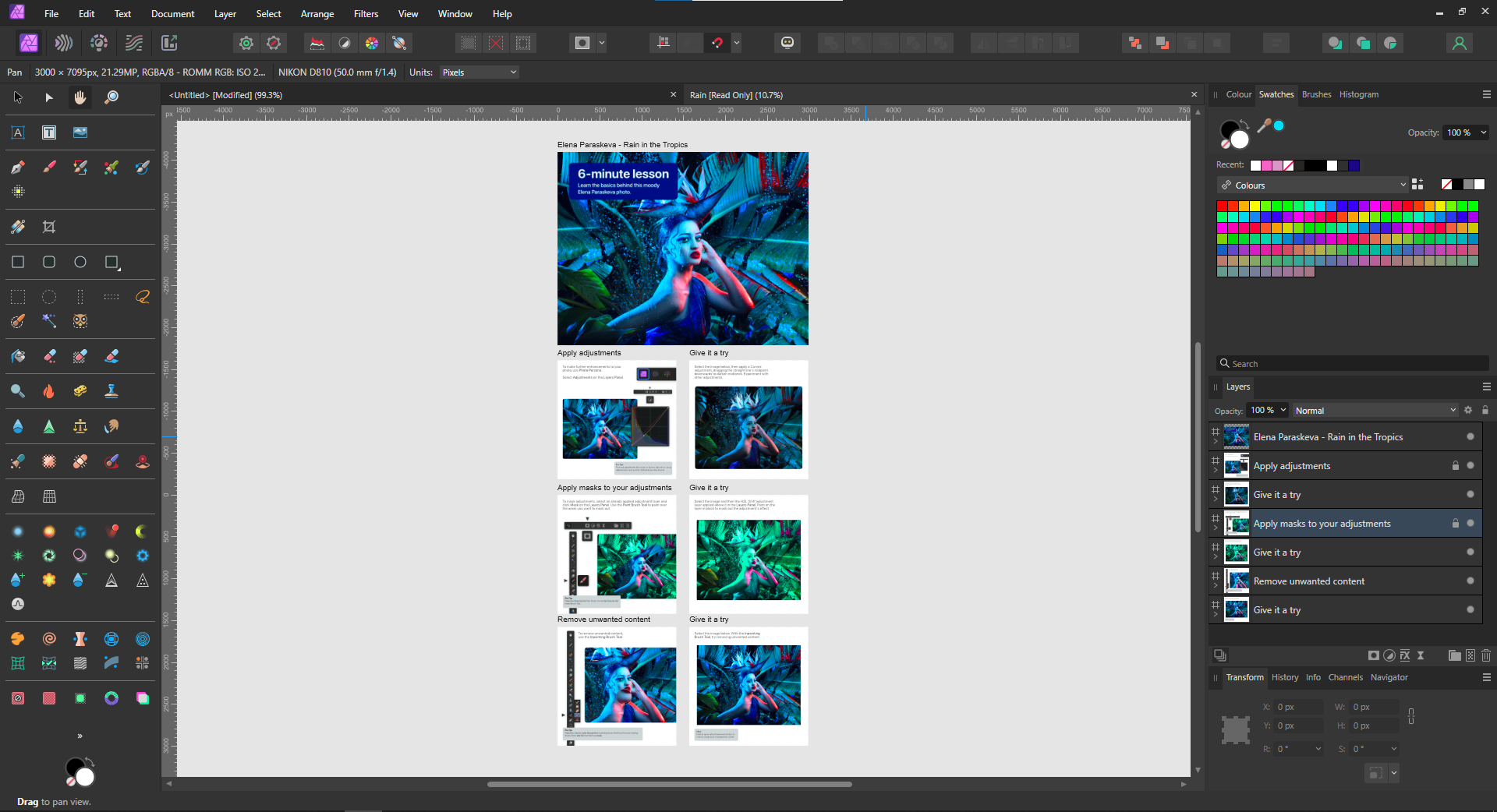Select the Zoom tool magnifier
1497x812 pixels.
pos(111,97)
